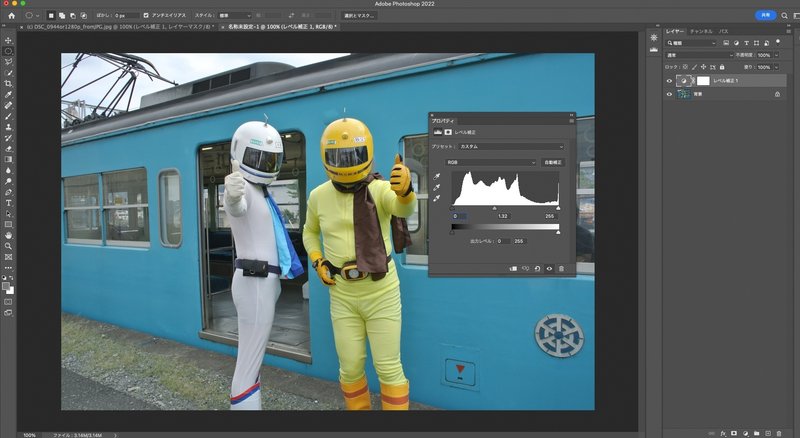The image size is (800, 438).
Task: Adjust the midtone gamma input slider
Action: (x=494, y=208)
